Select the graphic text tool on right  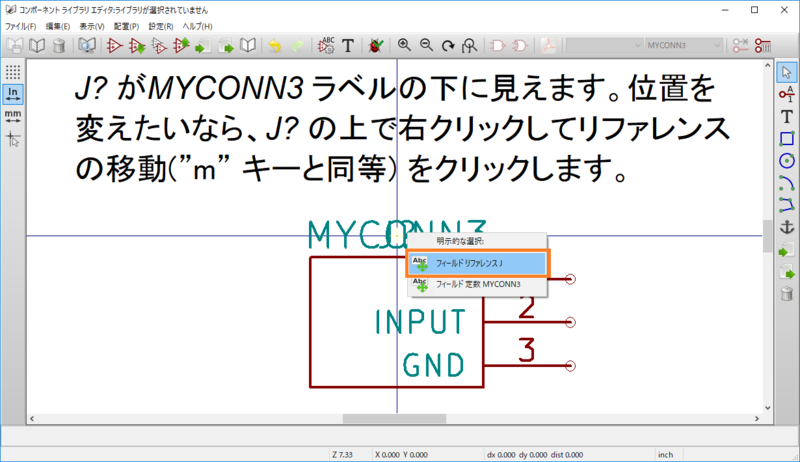(786, 116)
